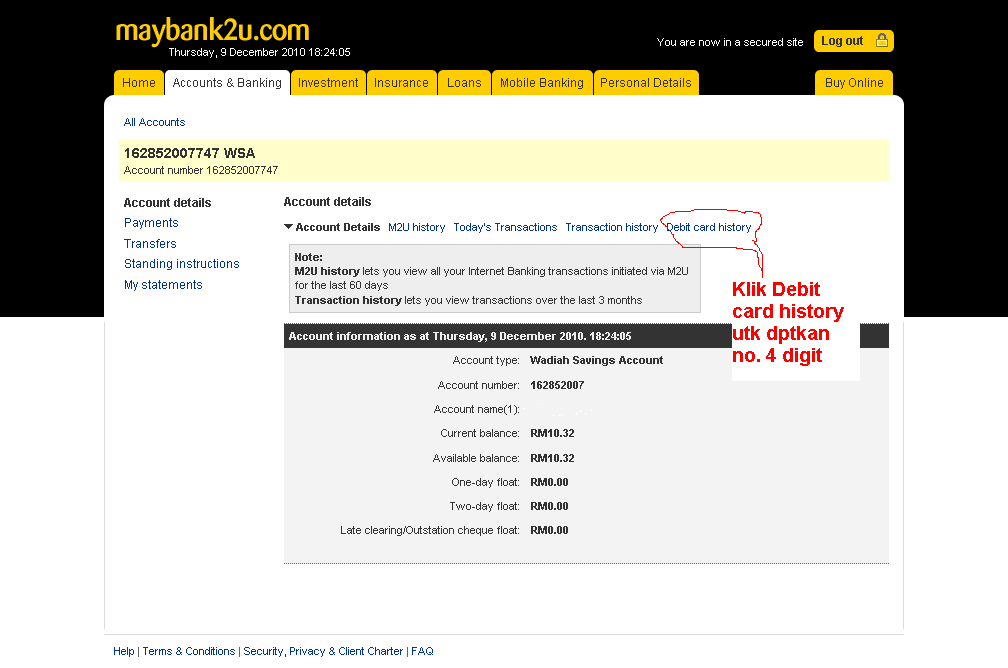Select the Two-day float value RM0.00

point(549,507)
